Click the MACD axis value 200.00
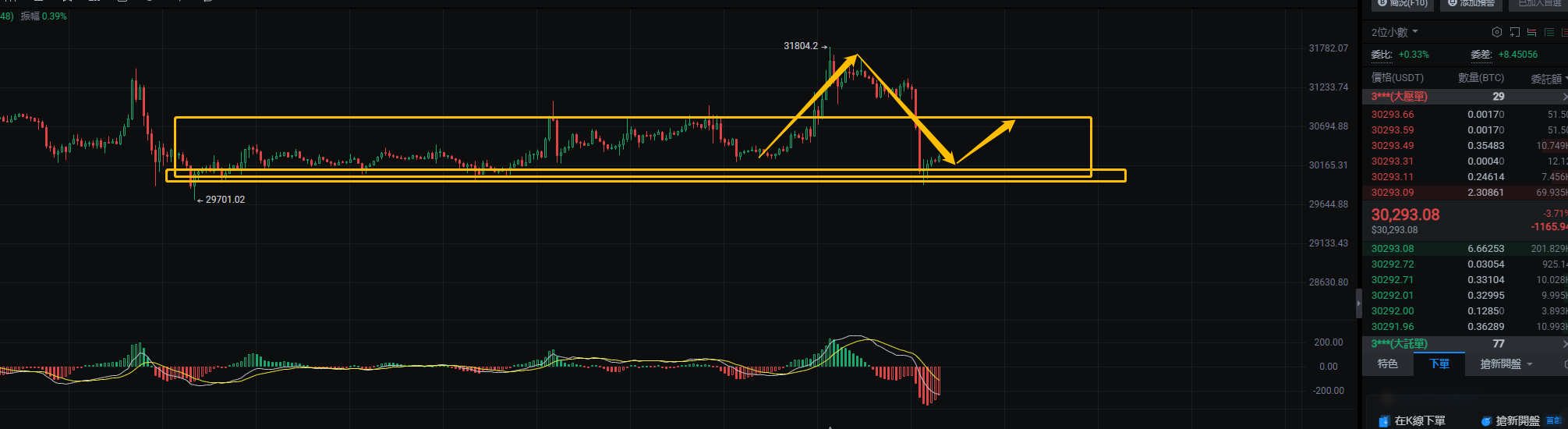The height and width of the screenshot is (429, 1568). [x=1329, y=342]
